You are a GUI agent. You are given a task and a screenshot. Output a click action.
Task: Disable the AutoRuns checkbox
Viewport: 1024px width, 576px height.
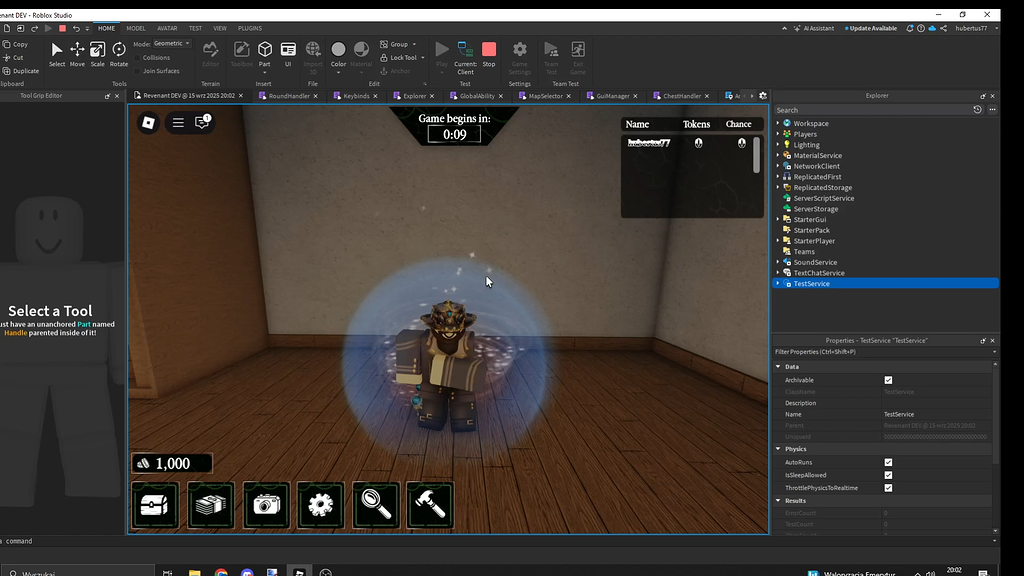888,463
